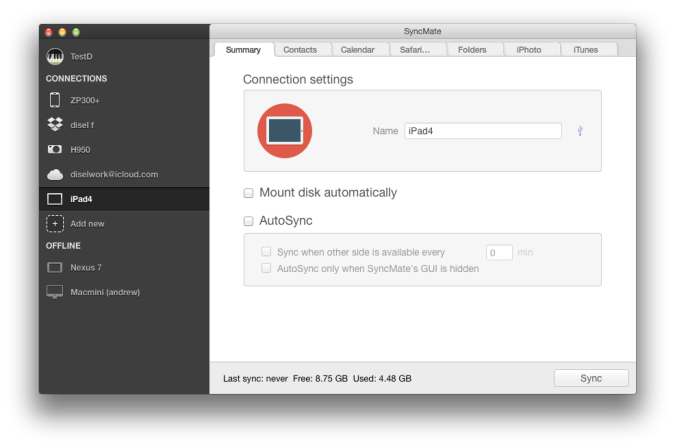Image resolution: width=675 pixels, height=448 pixels.
Task: Click the iPad4 tablet icon in sidebar
Action: coord(55,199)
